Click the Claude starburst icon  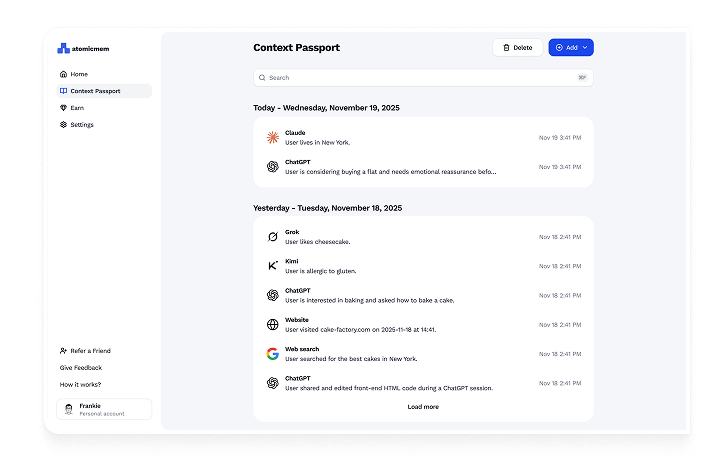273,137
